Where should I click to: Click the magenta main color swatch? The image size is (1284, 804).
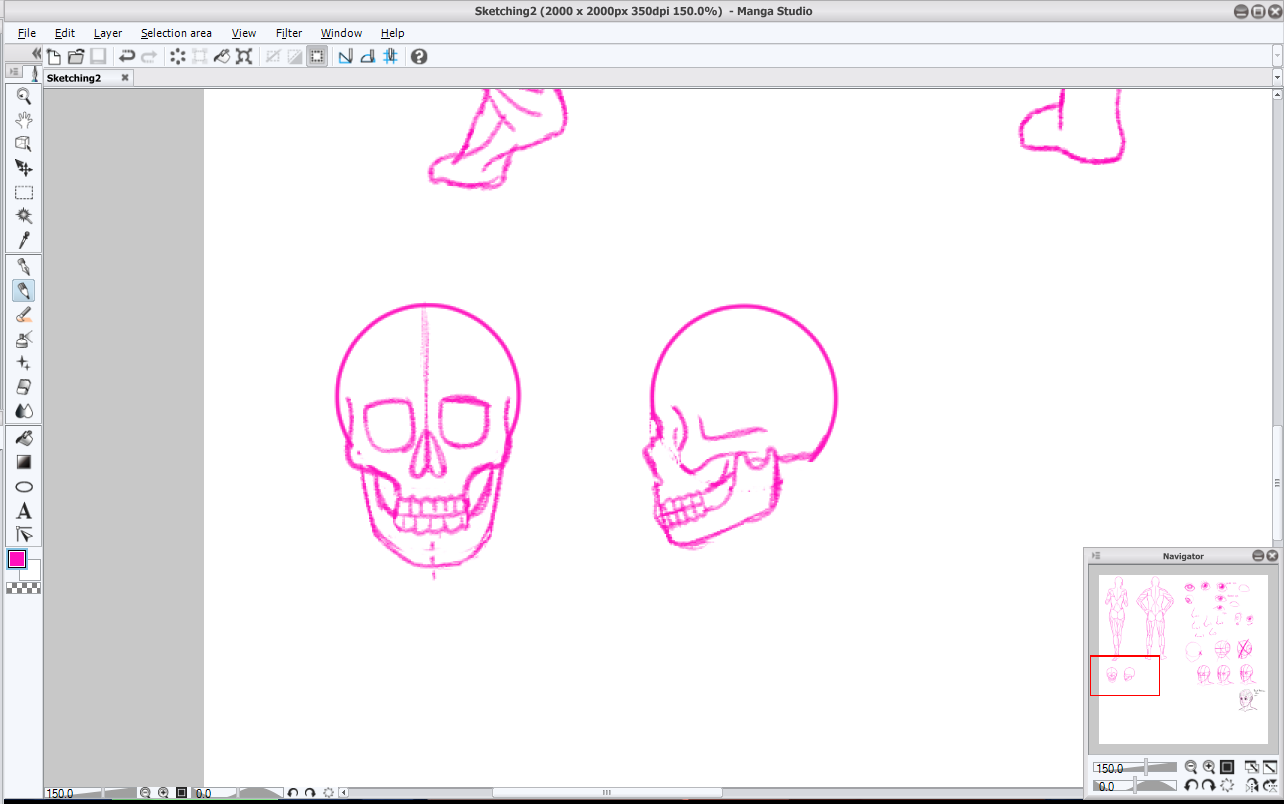coord(17,559)
